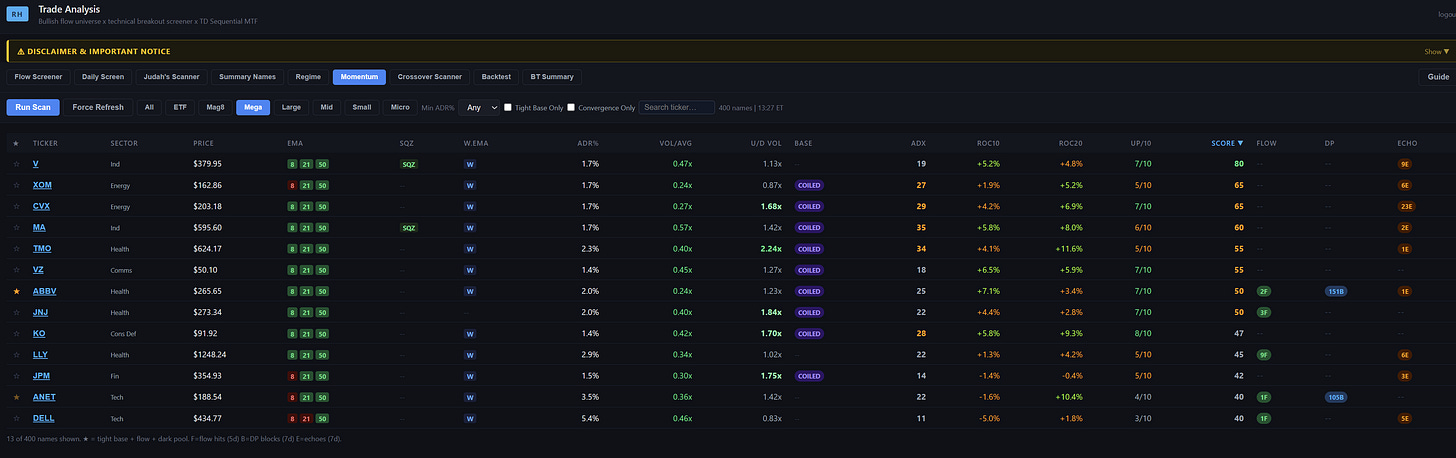Open the JPM ticker link

[x=41, y=376]
